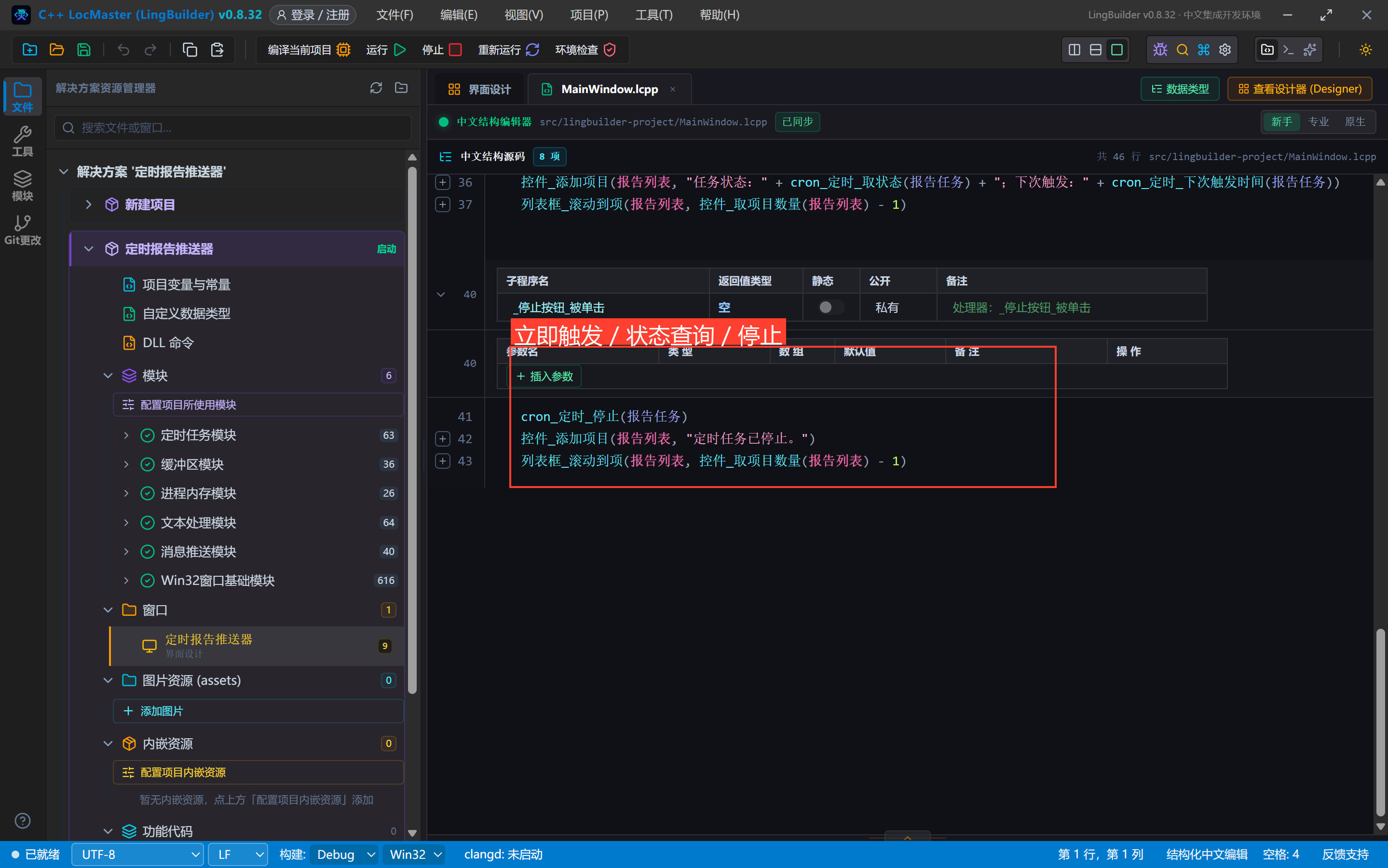Open the Git更改 sidebar panel
The height and width of the screenshot is (868, 1388).
click(22, 230)
